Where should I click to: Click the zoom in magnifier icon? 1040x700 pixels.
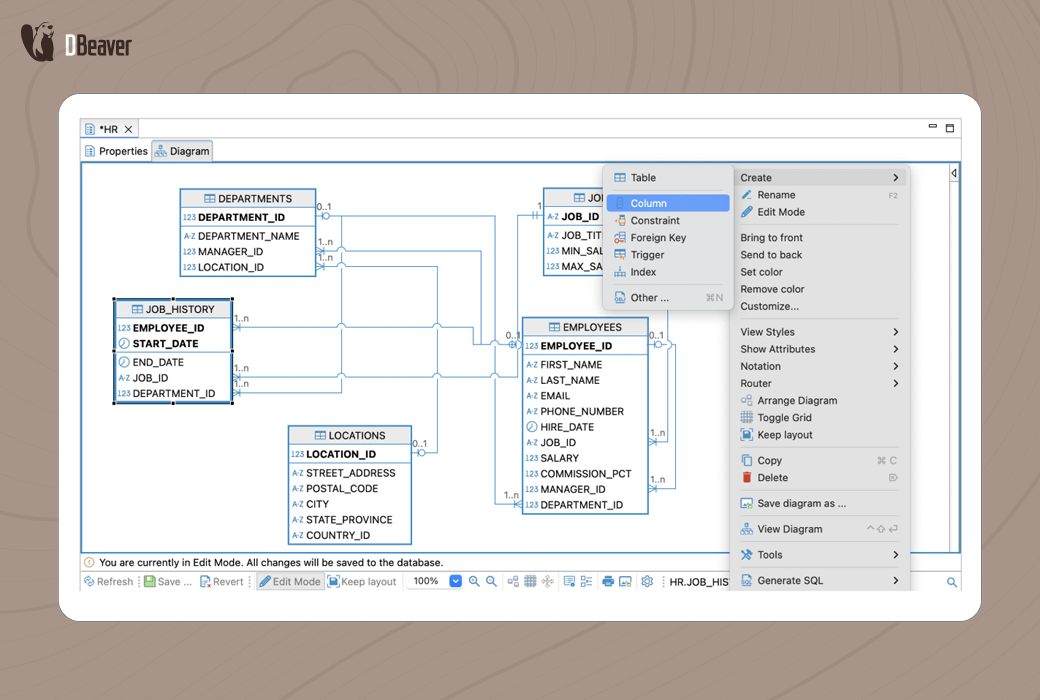click(474, 582)
